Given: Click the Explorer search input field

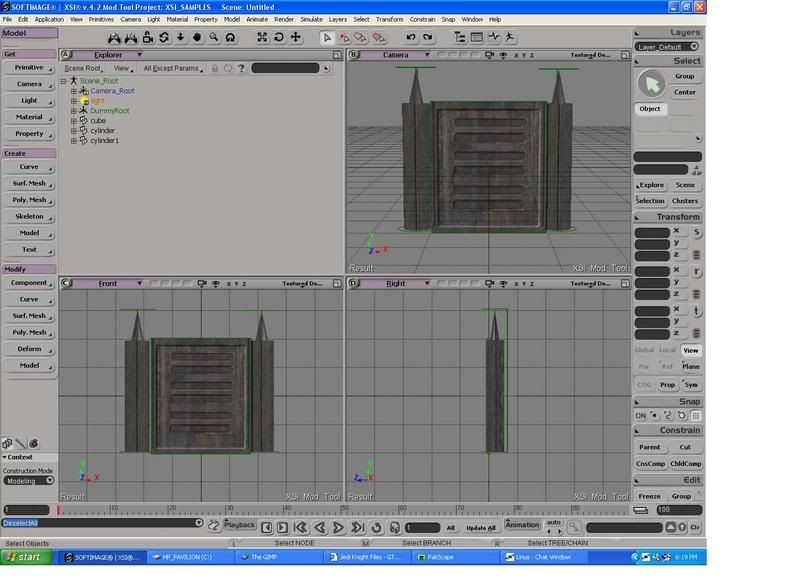Looking at the screenshot, I should click(x=285, y=68).
